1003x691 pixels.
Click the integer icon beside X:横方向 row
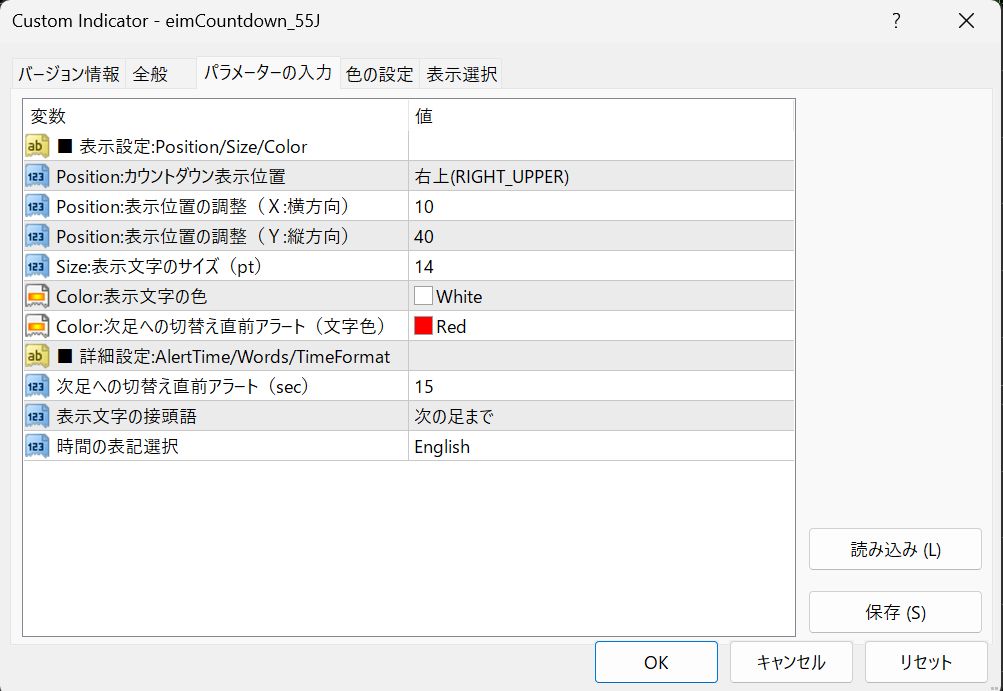click(37, 206)
